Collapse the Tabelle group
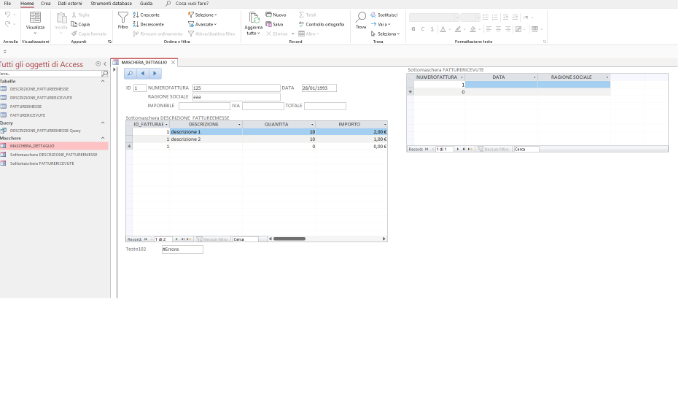The image size is (700, 394). 103,81
